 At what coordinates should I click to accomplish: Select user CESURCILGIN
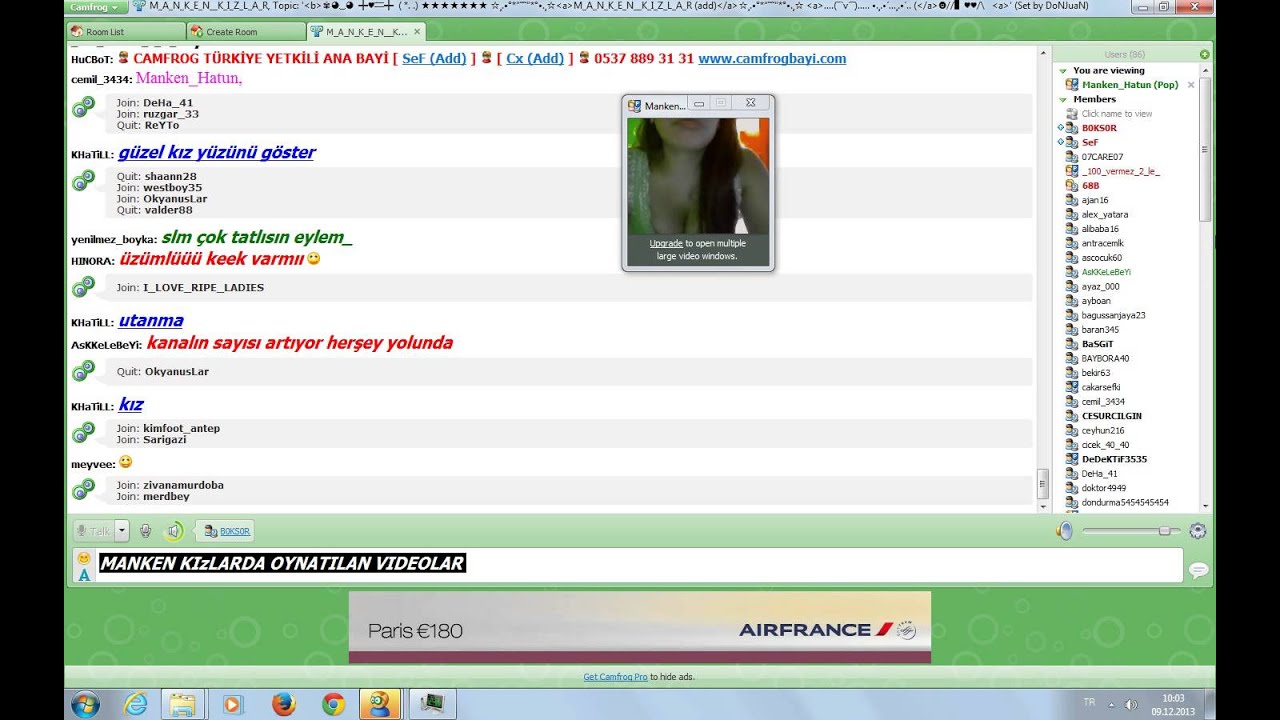pos(1112,416)
